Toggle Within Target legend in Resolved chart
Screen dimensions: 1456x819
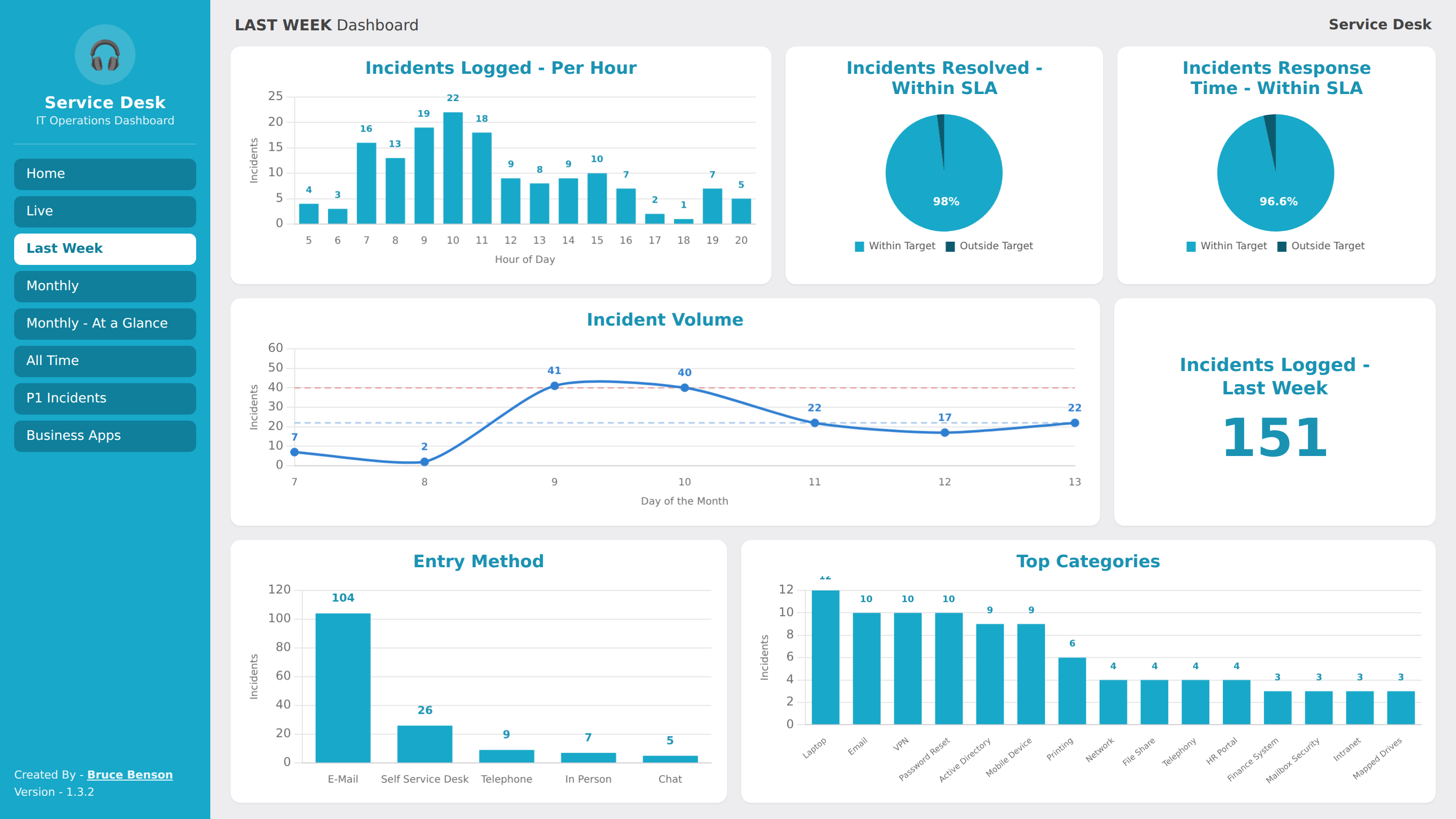pos(895,246)
